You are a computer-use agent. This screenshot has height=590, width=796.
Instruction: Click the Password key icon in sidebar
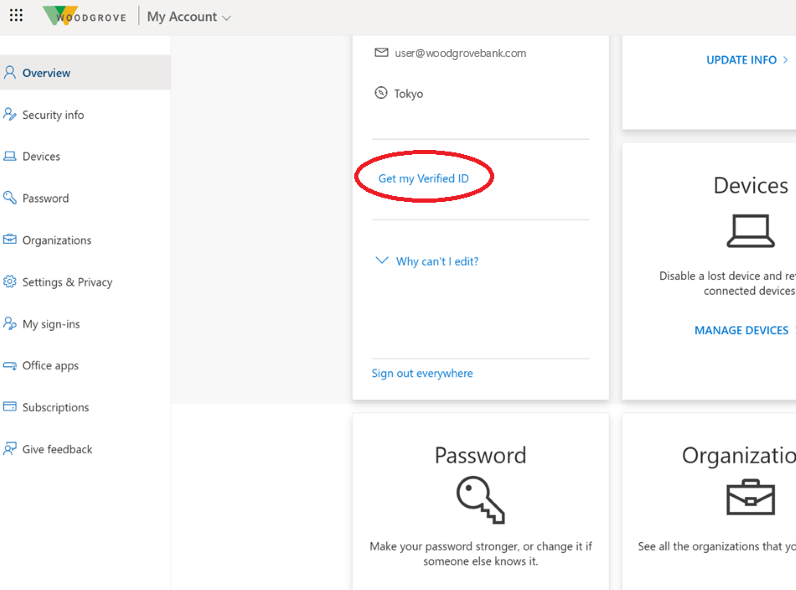[x=10, y=198]
